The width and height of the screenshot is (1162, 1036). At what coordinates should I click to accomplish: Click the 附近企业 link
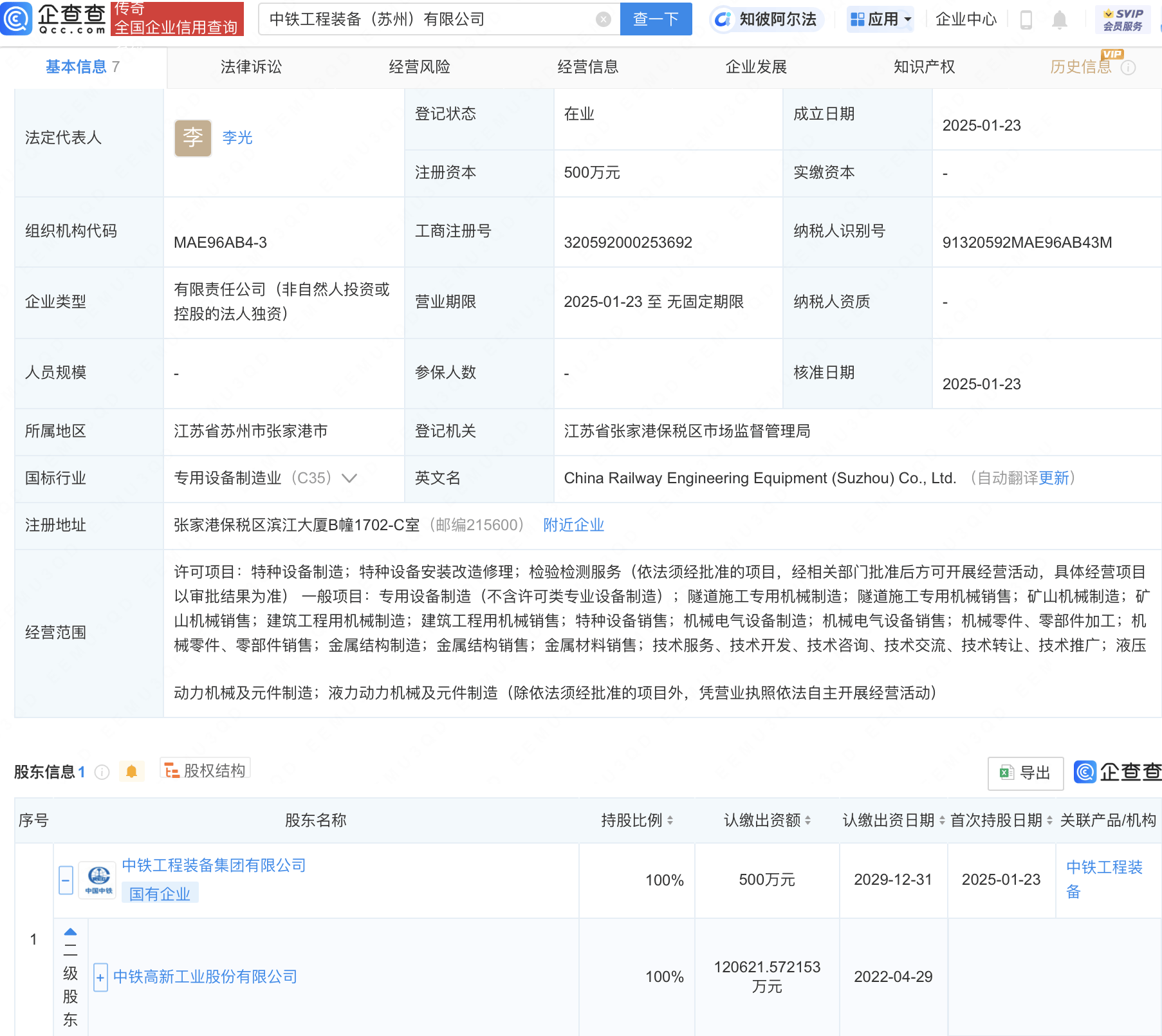(574, 525)
